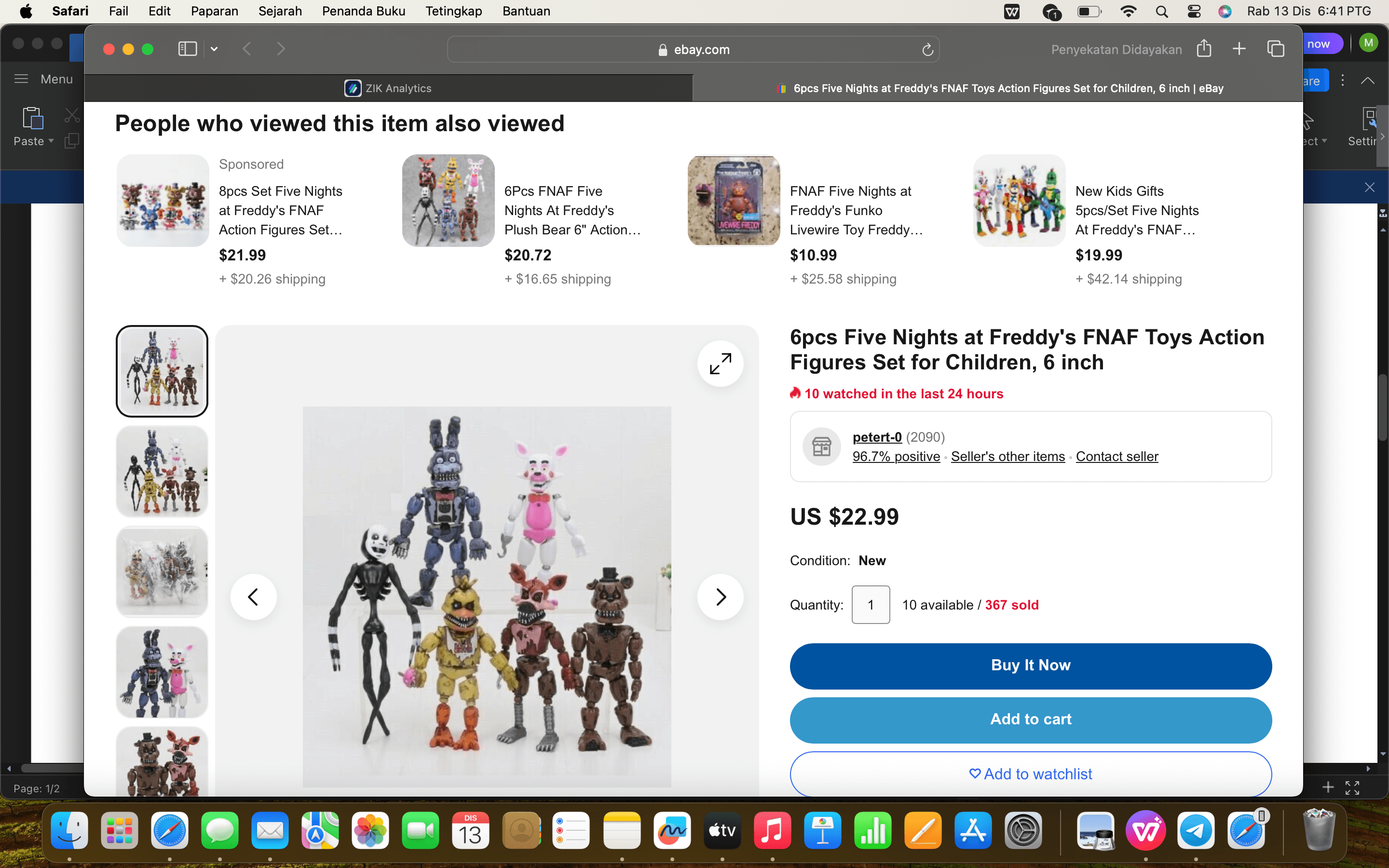The height and width of the screenshot is (868, 1389).
Task: Show next product image with right arrow
Action: [720, 597]
